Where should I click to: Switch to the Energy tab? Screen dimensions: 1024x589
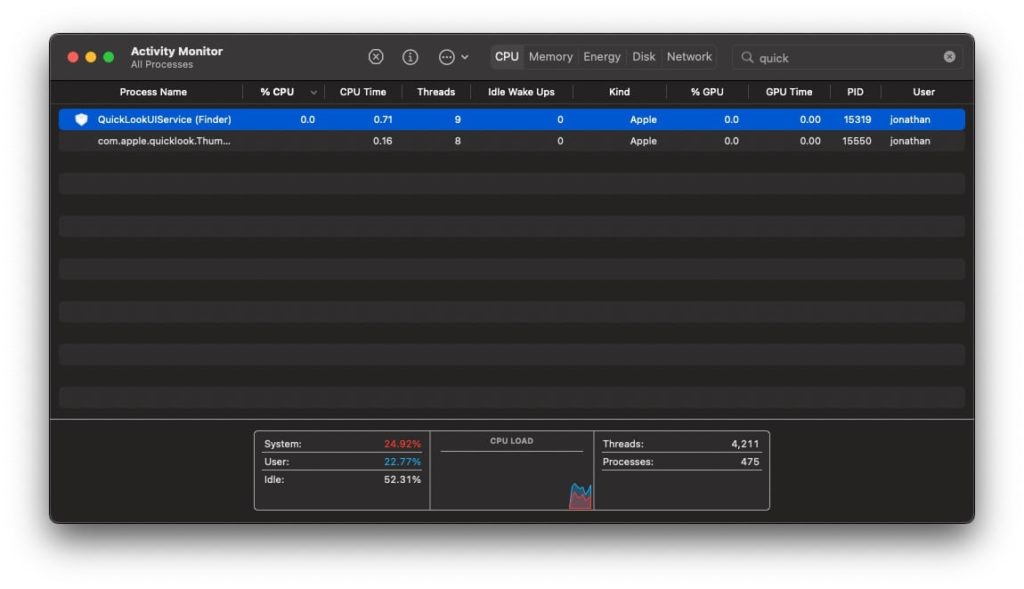pyautogui.click(x=601, y=57)
